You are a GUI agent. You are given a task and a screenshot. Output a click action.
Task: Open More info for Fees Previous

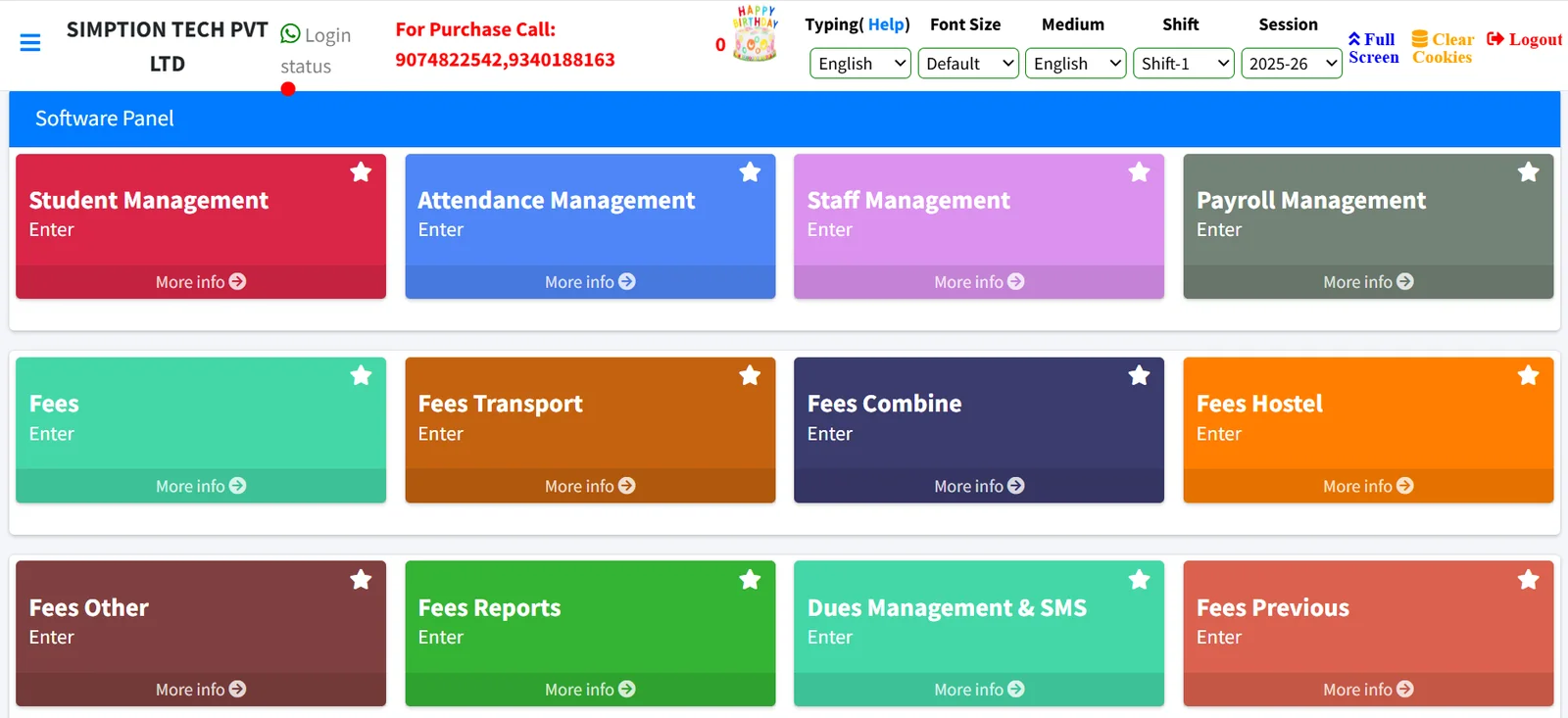(1368, 690)
